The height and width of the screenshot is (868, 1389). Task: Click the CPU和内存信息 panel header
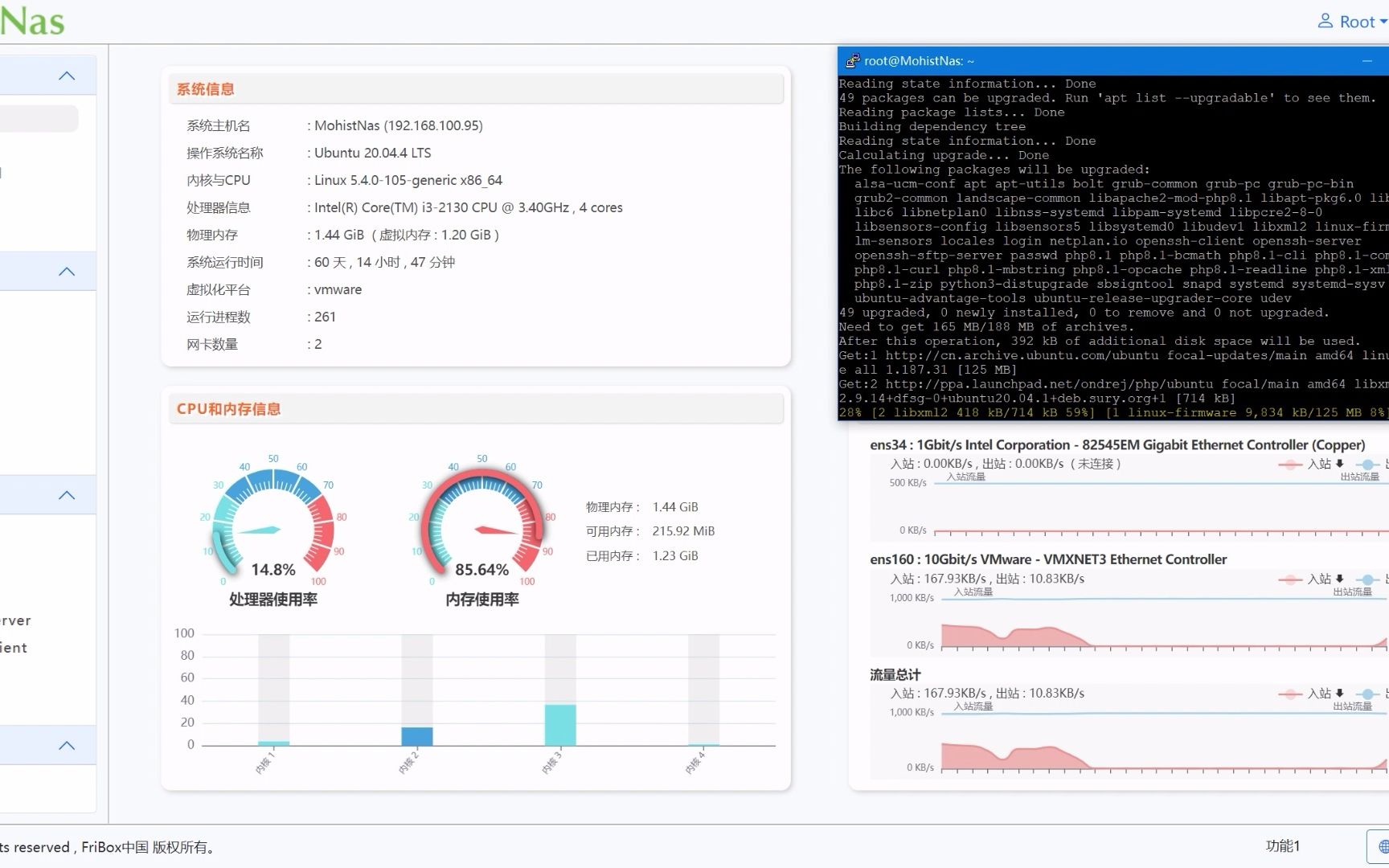point(476,409)
